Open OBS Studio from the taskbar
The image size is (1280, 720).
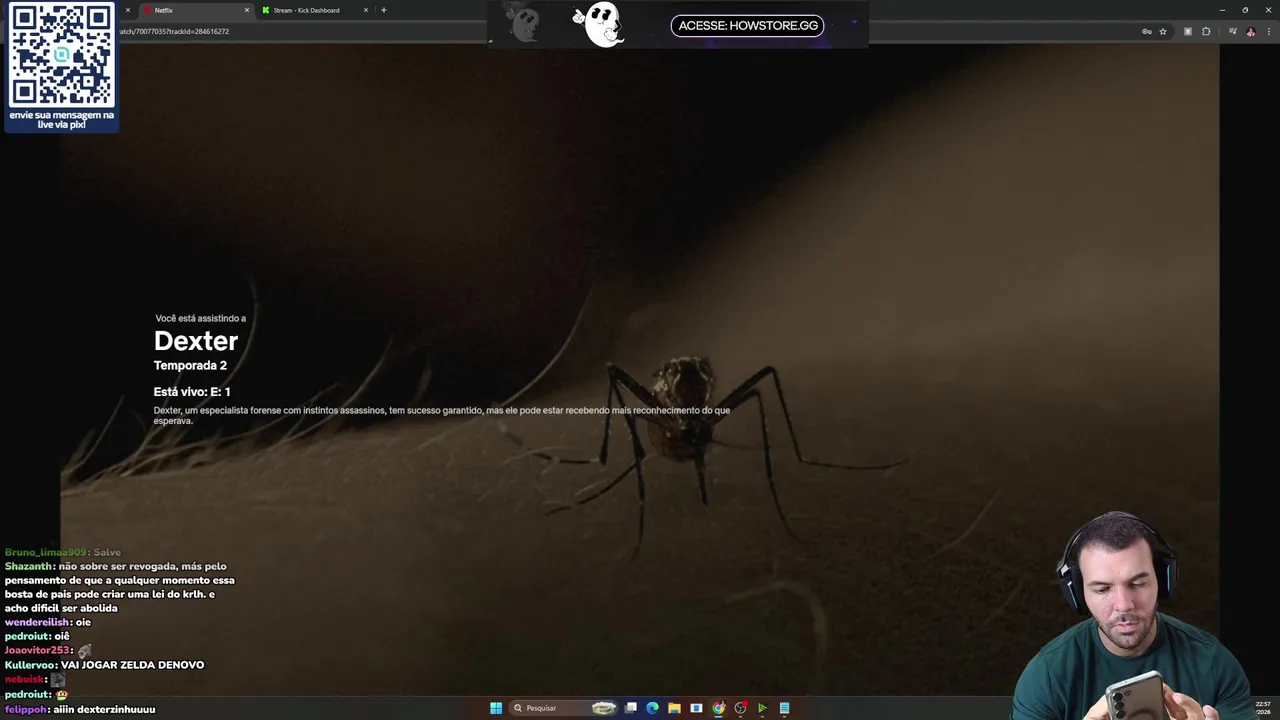(741, 708)
